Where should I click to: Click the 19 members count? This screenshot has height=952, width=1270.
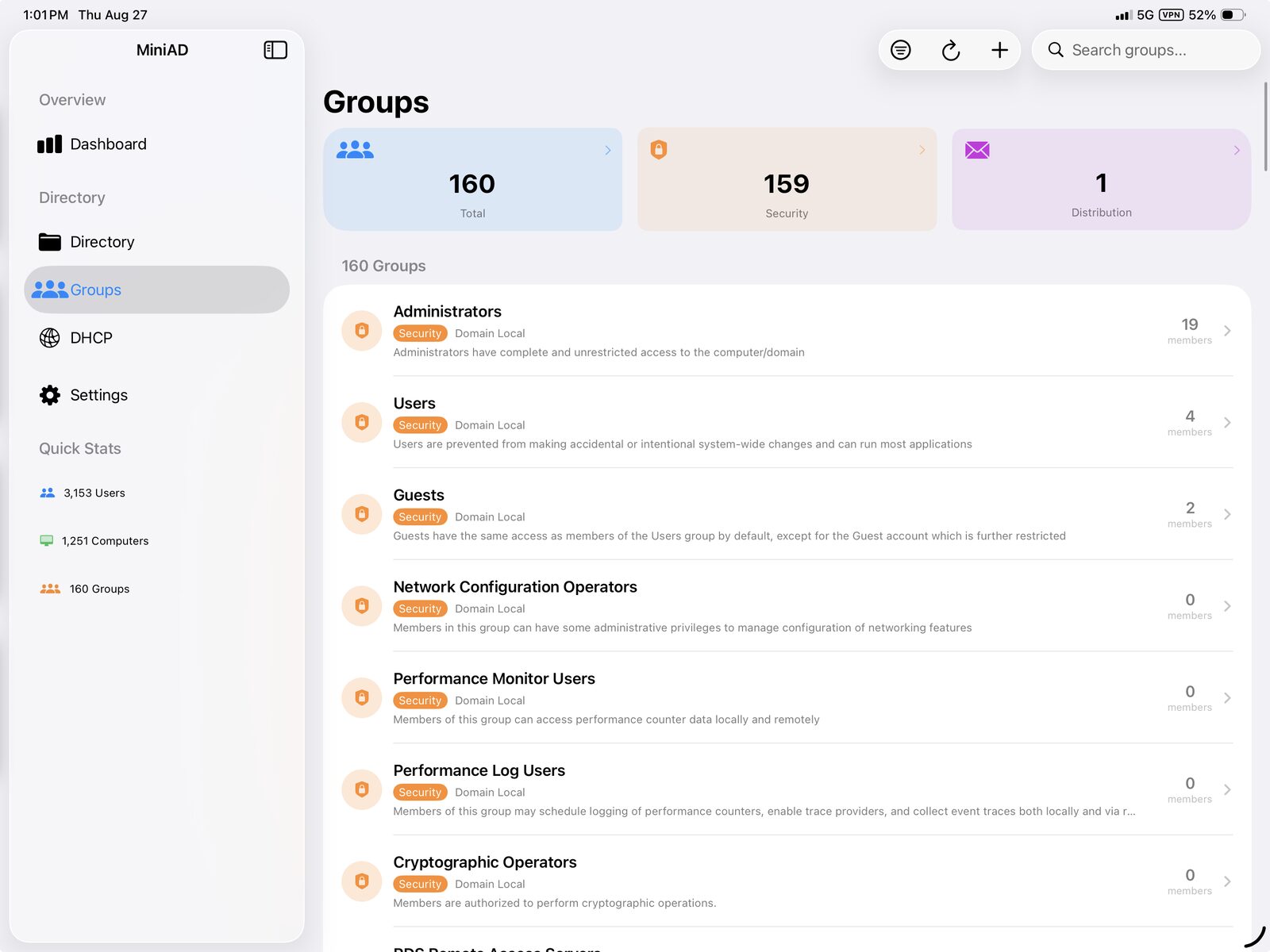click(1189, 330)
